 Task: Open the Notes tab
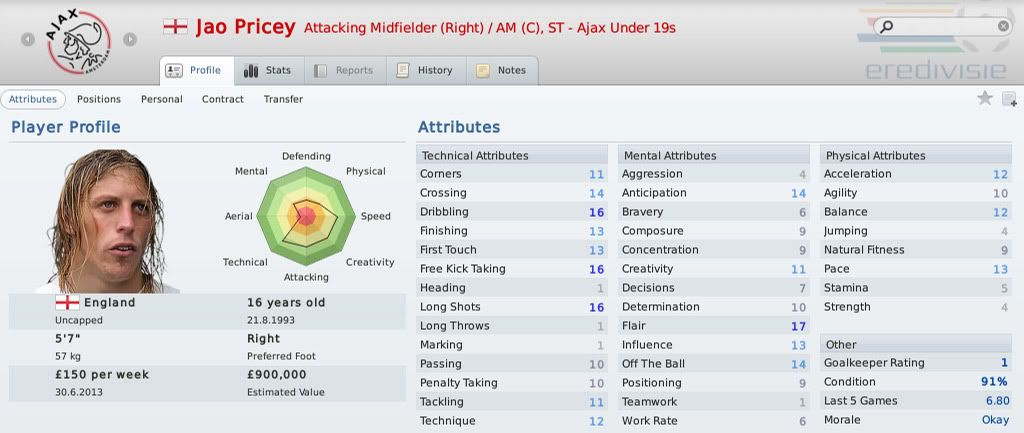point(502,71)
